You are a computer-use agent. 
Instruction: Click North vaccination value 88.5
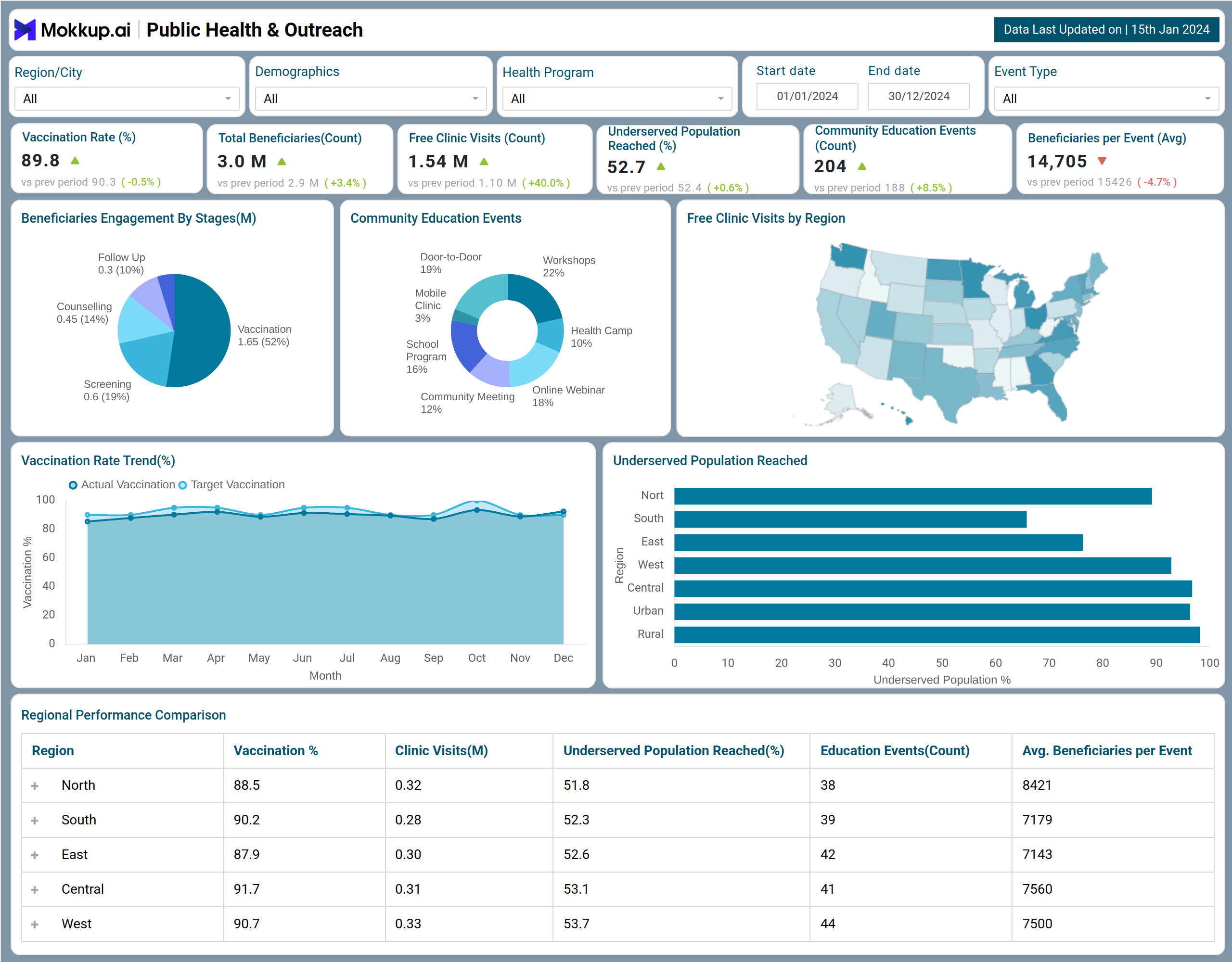[x=246, y=785]
